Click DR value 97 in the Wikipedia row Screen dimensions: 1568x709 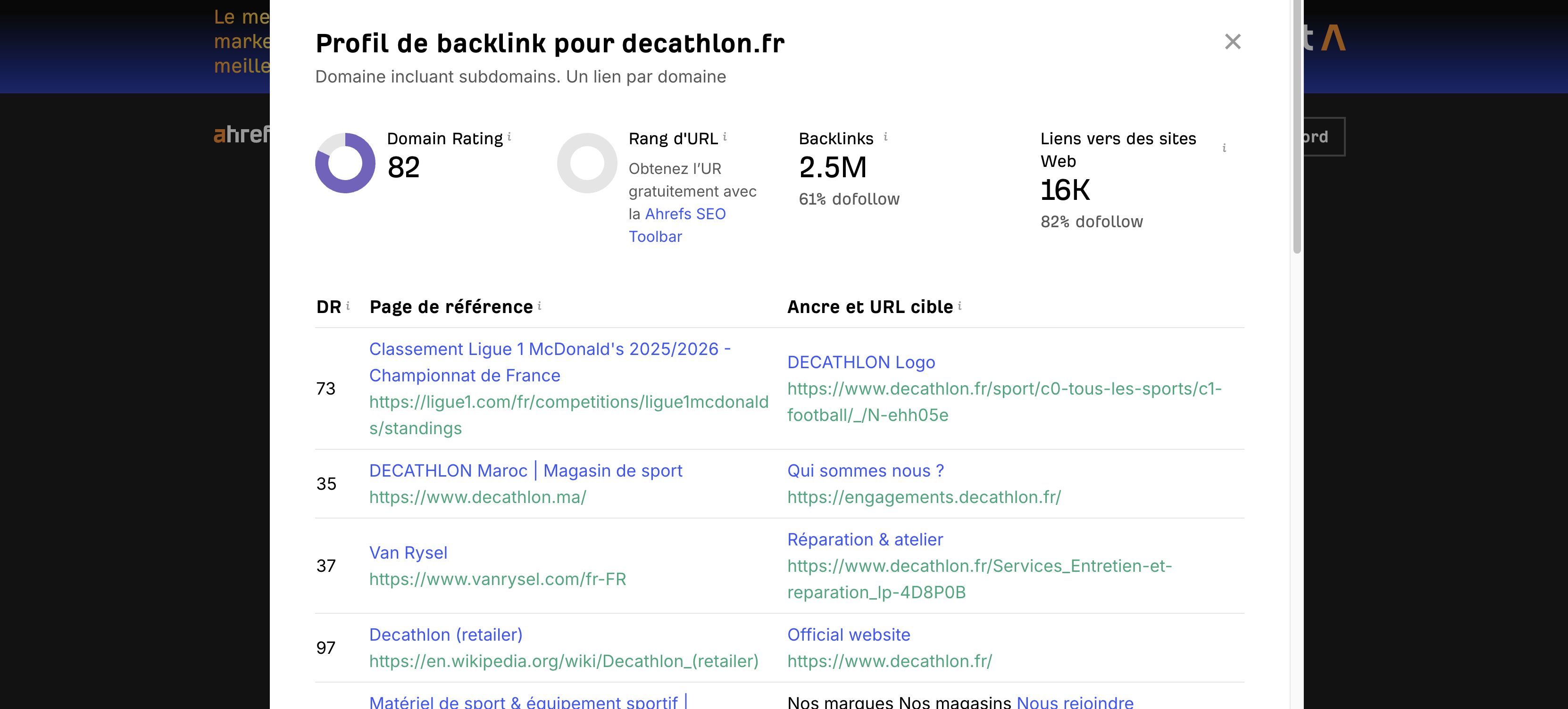(325, 648)
